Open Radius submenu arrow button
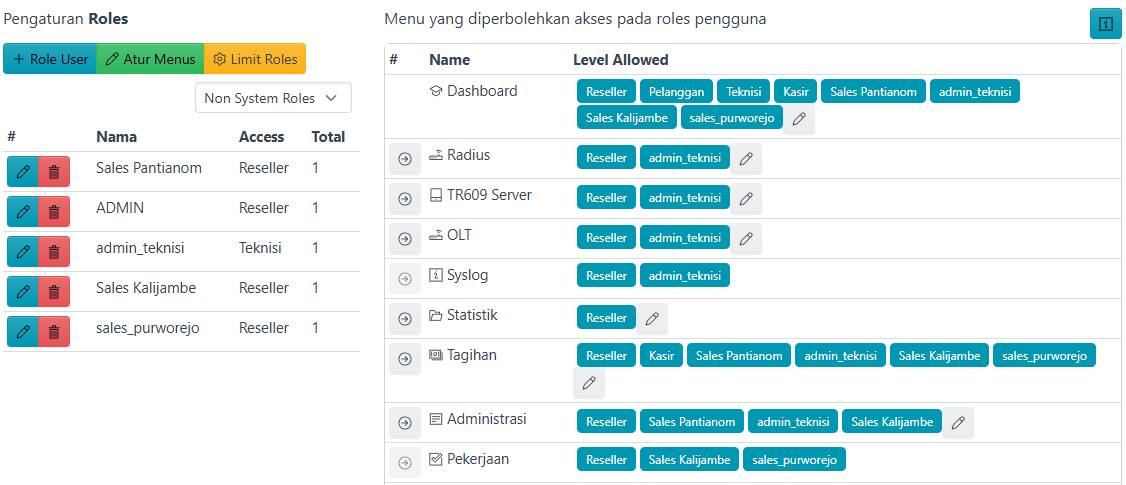 [x=404, y=159]
